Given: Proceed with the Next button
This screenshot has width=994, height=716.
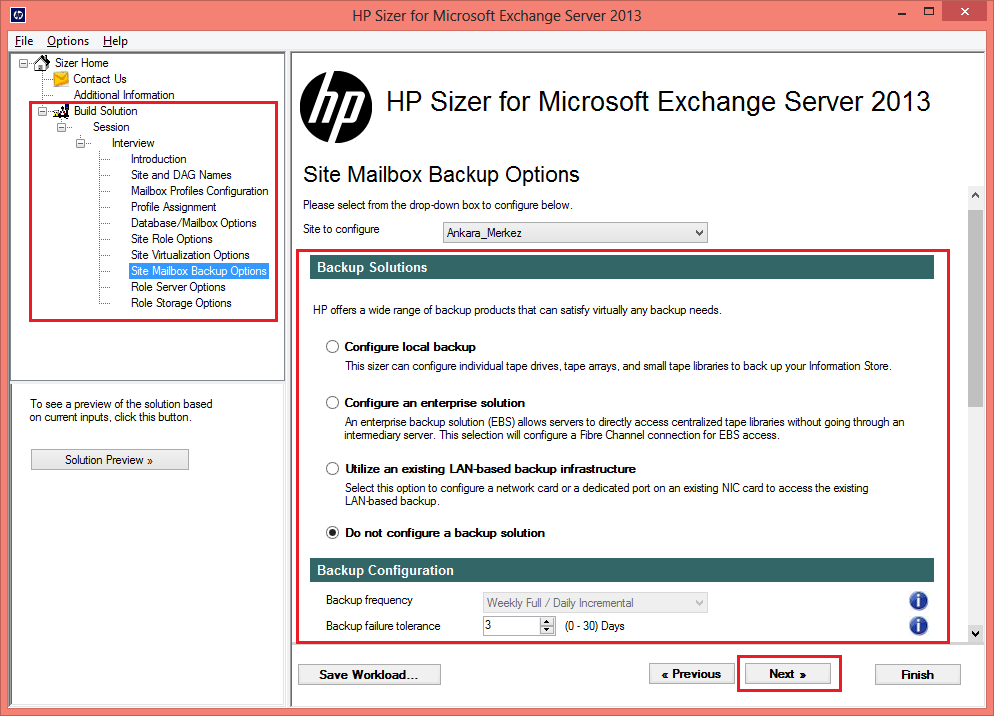Looking at the screenshot, I should [x=787, y=674].
